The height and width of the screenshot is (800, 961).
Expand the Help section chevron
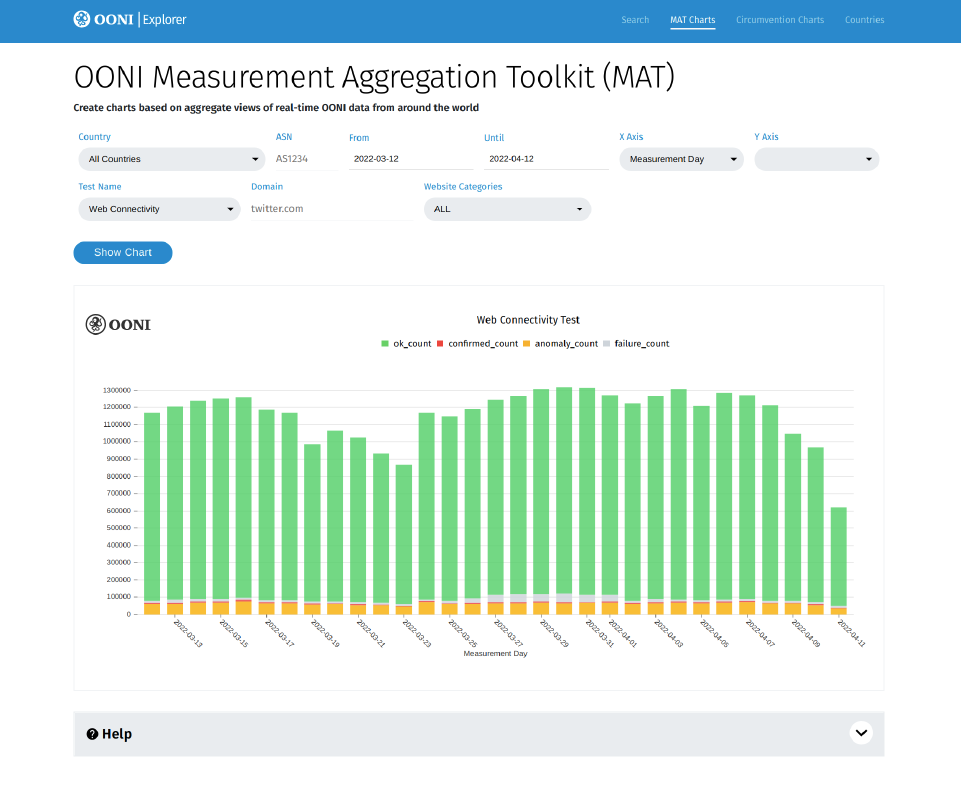click(x=860, y=733)
